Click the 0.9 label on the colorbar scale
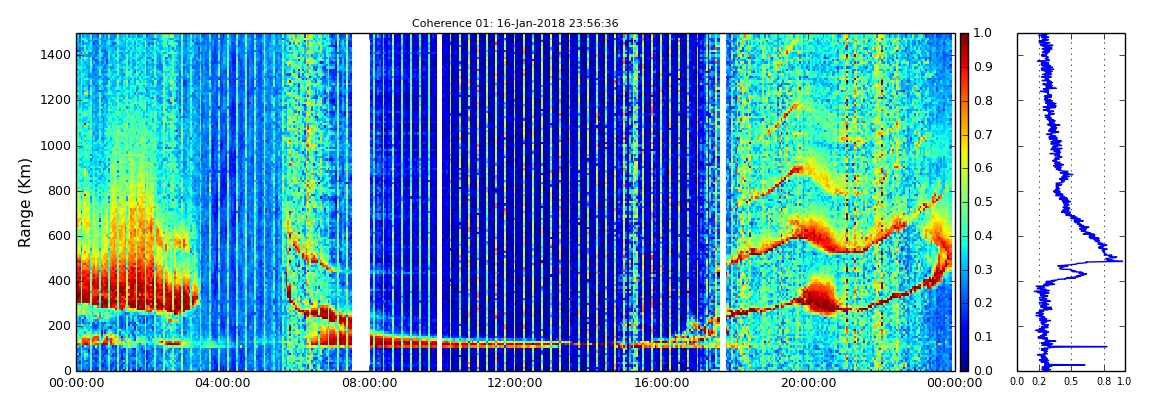 click(982, 67)
